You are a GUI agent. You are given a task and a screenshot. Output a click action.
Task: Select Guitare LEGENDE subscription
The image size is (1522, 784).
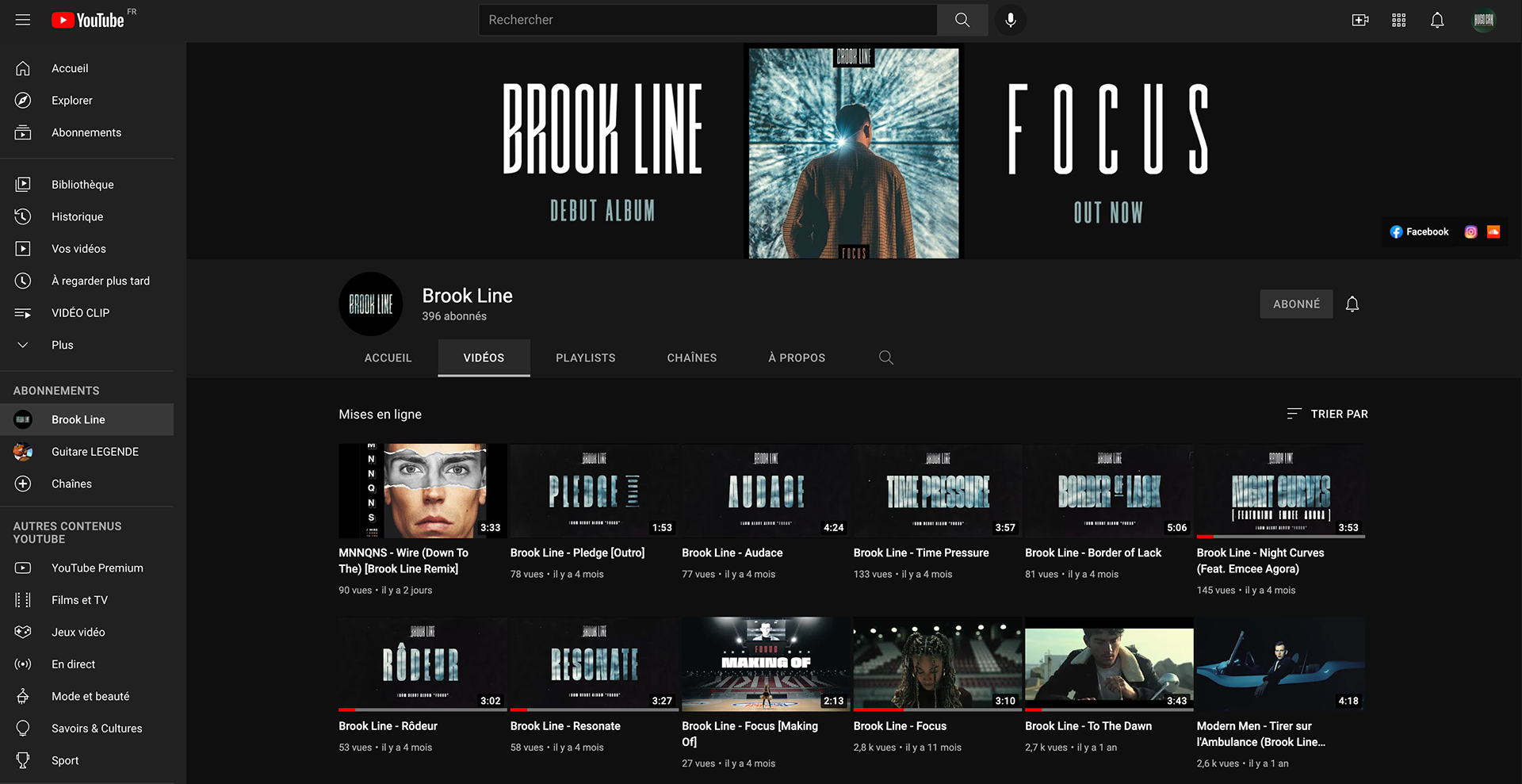click(87, 451)
